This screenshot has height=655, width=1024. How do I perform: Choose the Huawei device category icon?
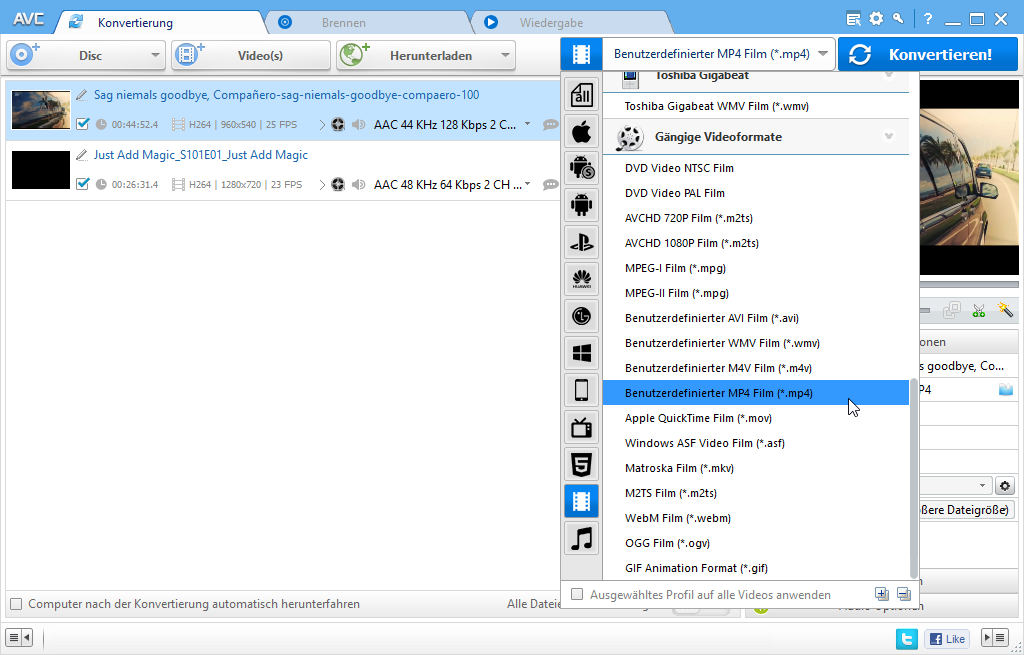point(581,278)
